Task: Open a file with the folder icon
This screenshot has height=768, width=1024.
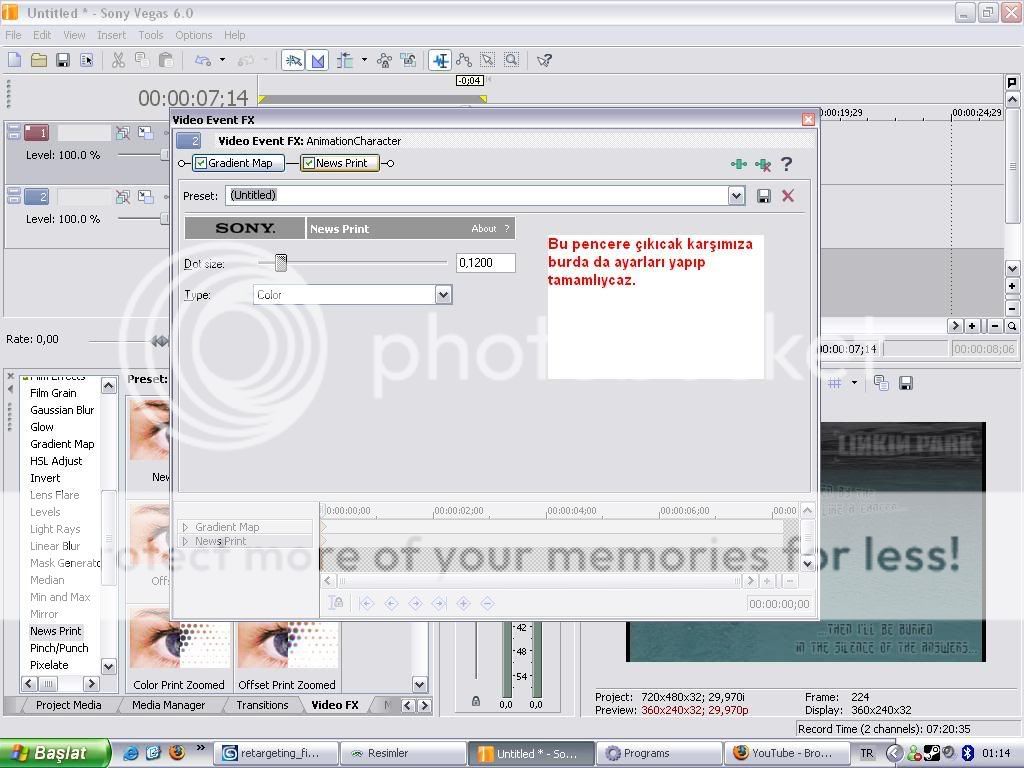Action: [39, 60]
